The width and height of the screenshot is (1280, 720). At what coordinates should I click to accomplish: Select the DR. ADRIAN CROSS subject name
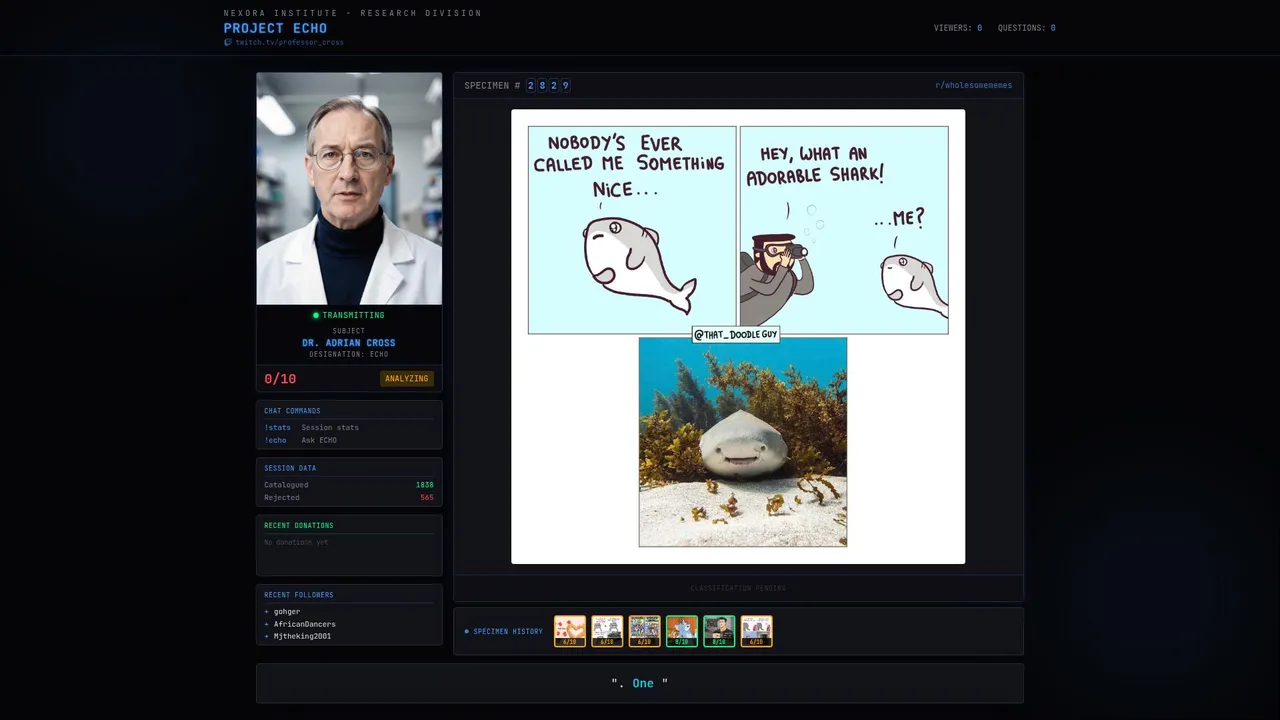349,343
